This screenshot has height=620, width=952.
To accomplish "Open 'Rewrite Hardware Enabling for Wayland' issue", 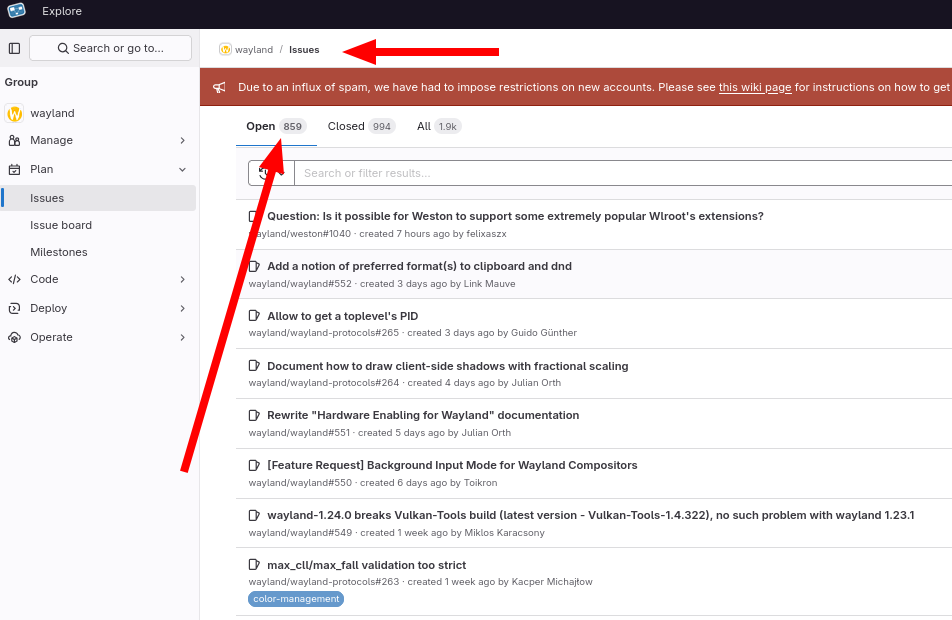I will pyautogui.click(x=423, y=415).
